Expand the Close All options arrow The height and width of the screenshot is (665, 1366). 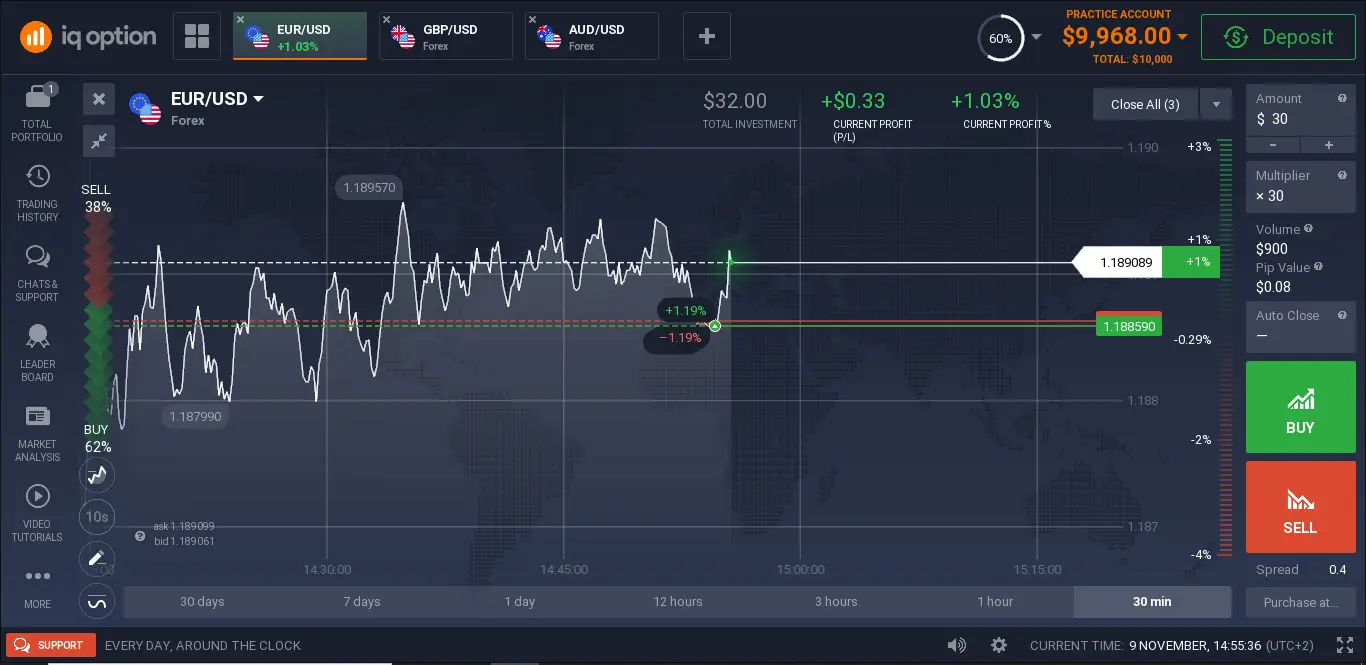pos(1216,104)
